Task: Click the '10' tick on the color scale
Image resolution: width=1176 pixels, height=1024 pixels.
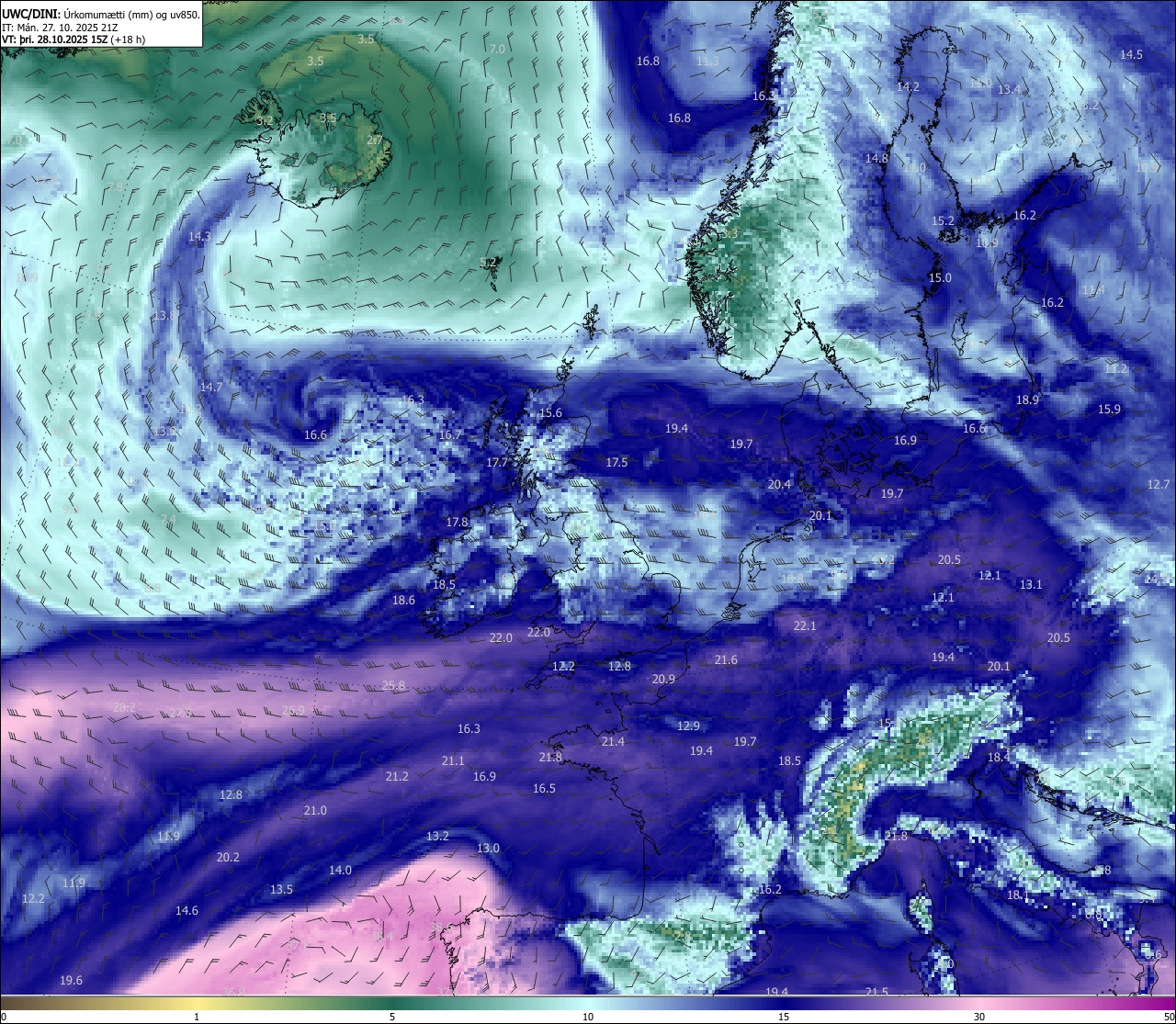Action: (x=588, y=1016)
